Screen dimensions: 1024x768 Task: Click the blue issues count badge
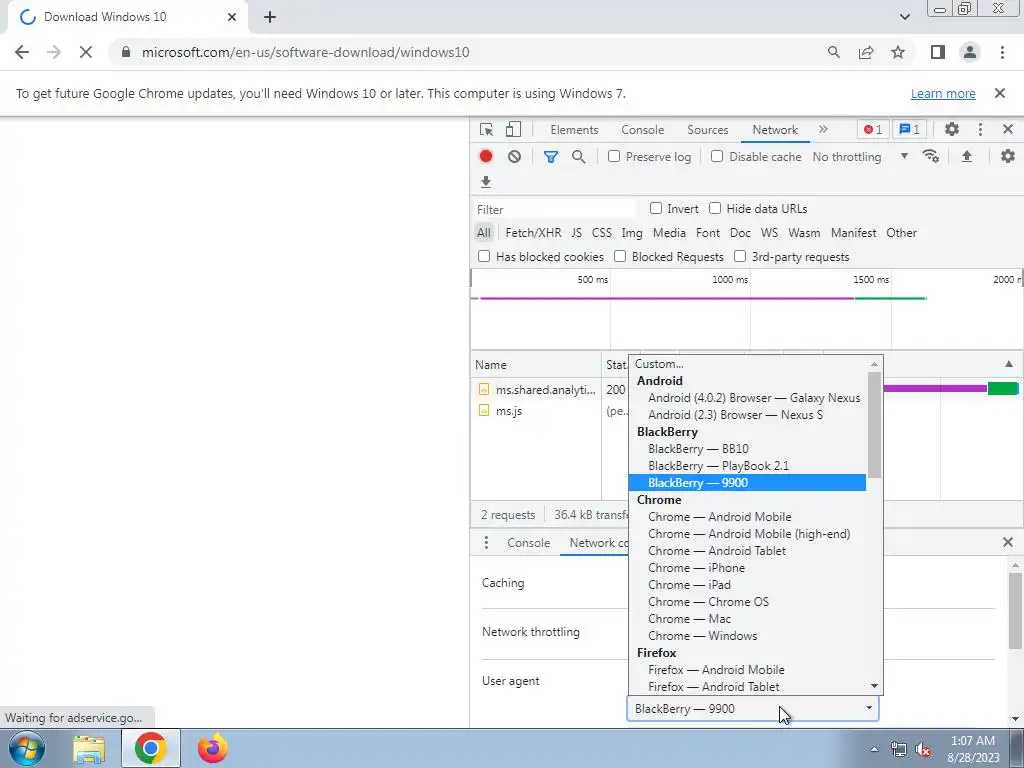coord(910,129)
